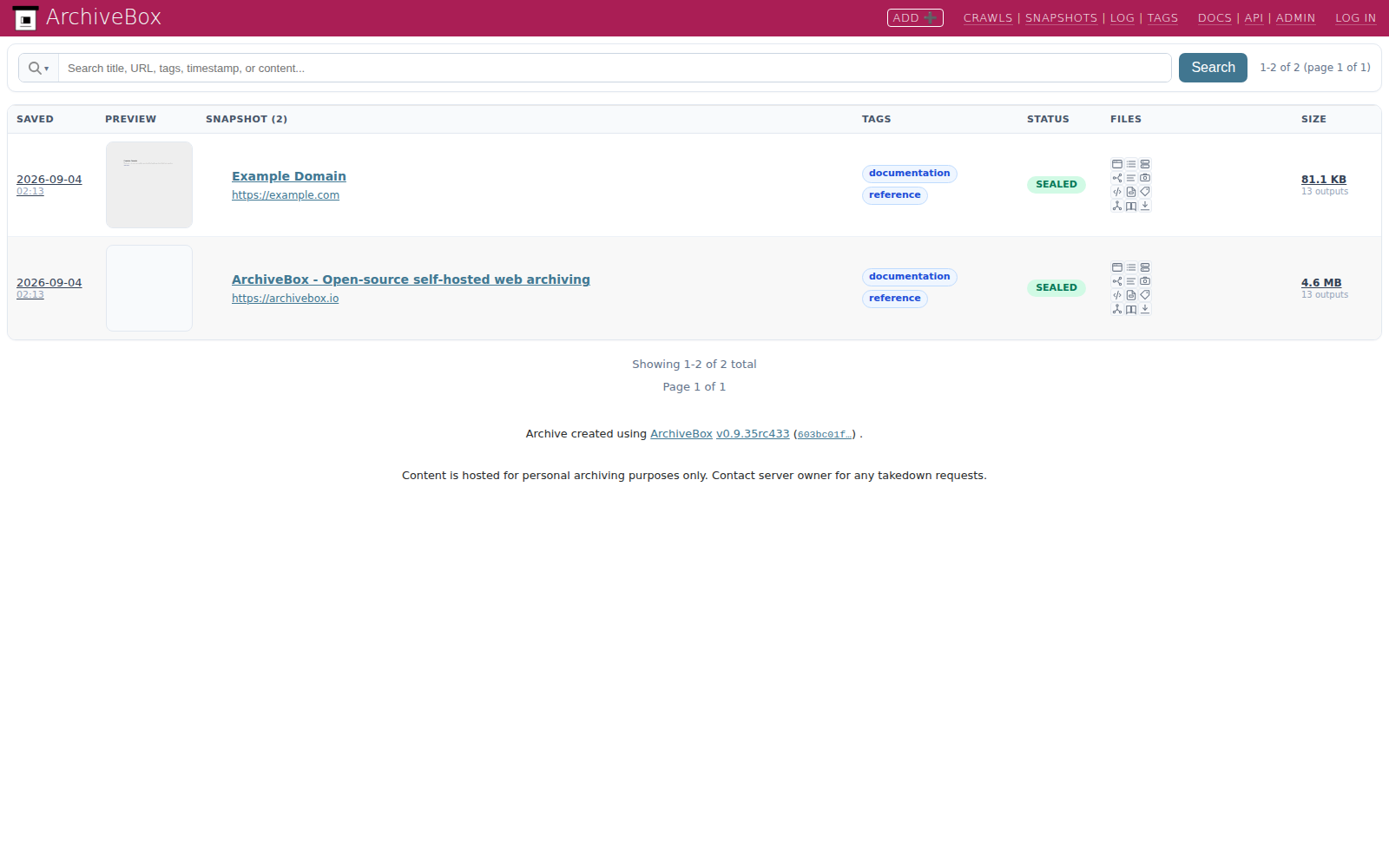Image resolution: width=1389 pixels, height=868 pixels.
Task: Open ArchiveBox - Open-source self-hosted web archiving title
Action: click(411, 279)
